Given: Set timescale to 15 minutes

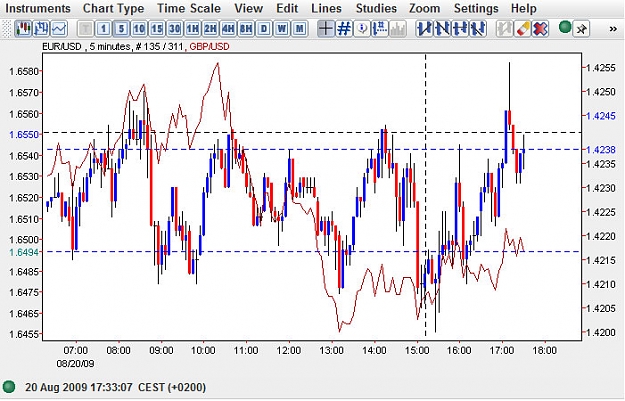Looking at the screenshot, I should tap(157, 29).
